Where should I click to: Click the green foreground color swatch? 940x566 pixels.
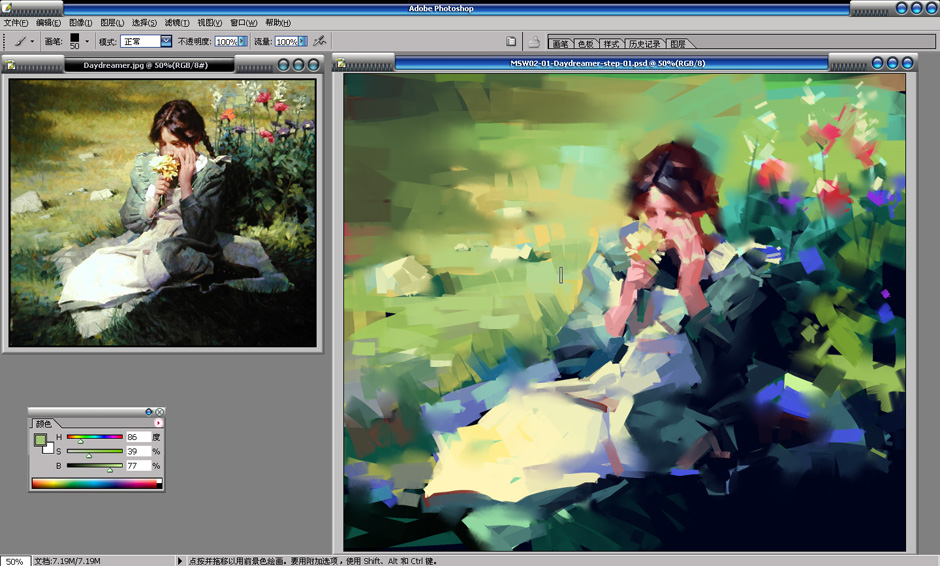pyautogui.click(x=40, y=440)
